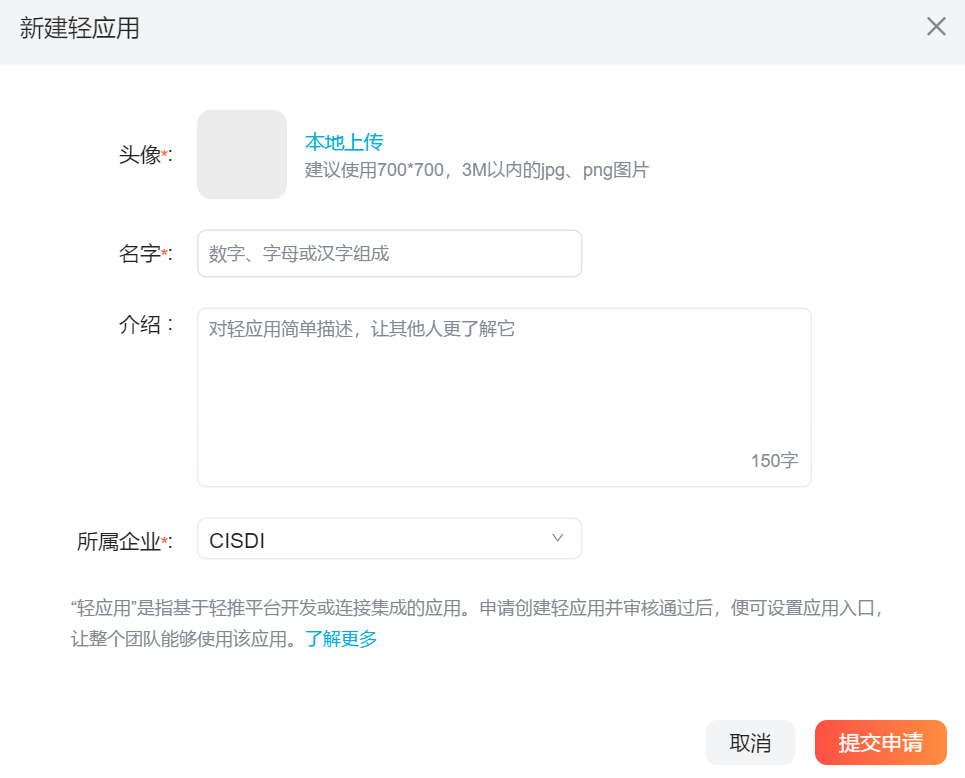Click the red required asterisk beside 所属企业
Screen dimensions: 965x778
pyautogui.click(x=164, y=540)
